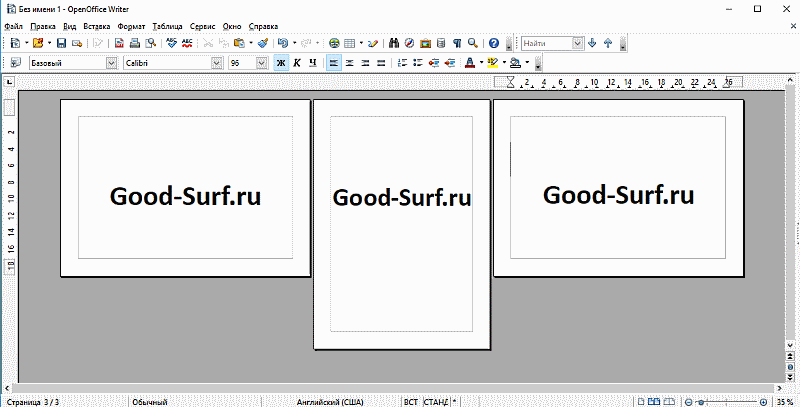Toggle Italic (К) formatting

(x=297, y=63)
